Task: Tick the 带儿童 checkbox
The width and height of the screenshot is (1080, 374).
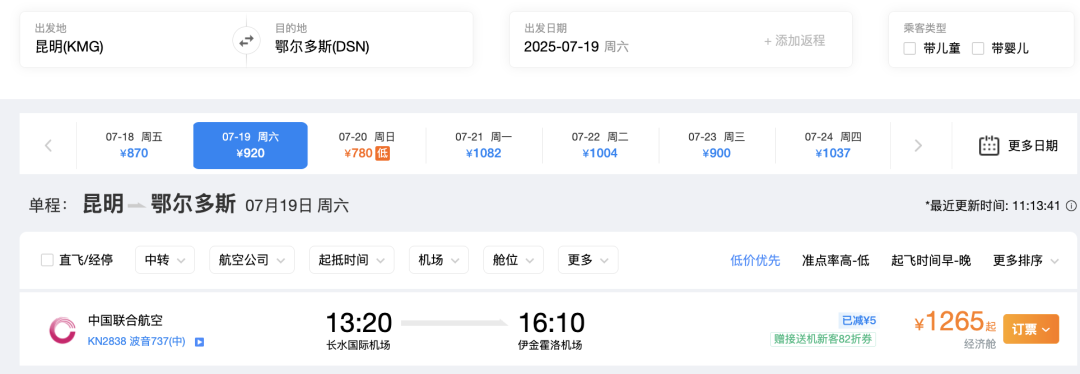Action: click(910, 49)
